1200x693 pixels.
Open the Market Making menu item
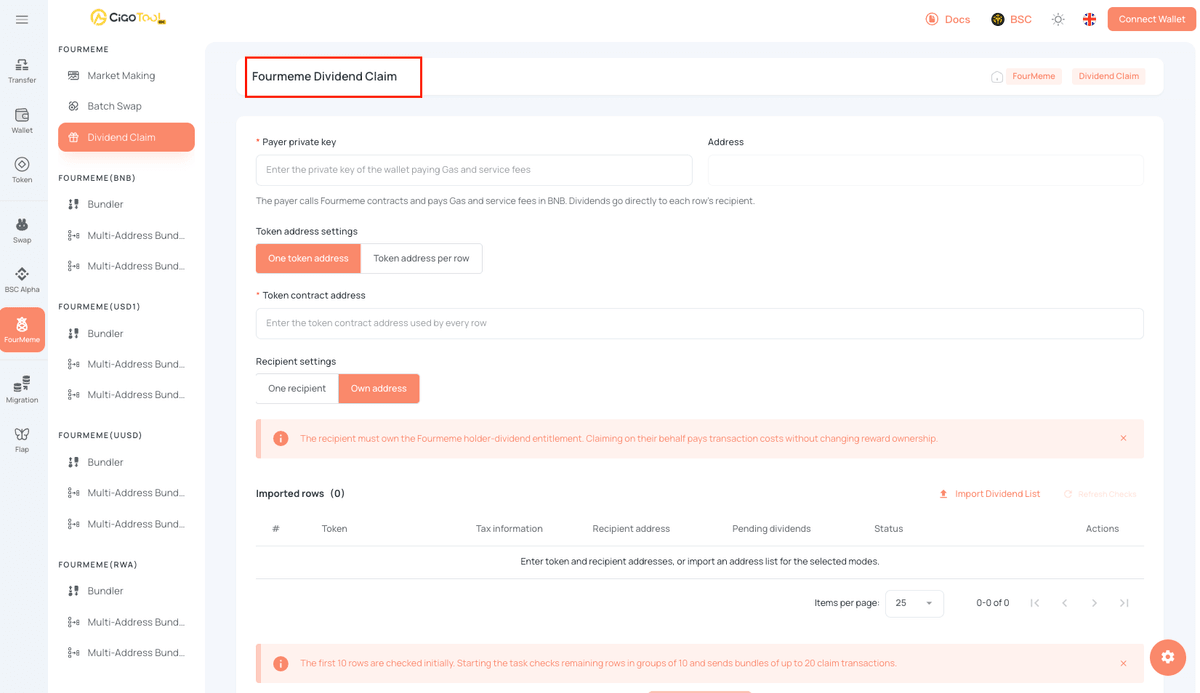126,76
